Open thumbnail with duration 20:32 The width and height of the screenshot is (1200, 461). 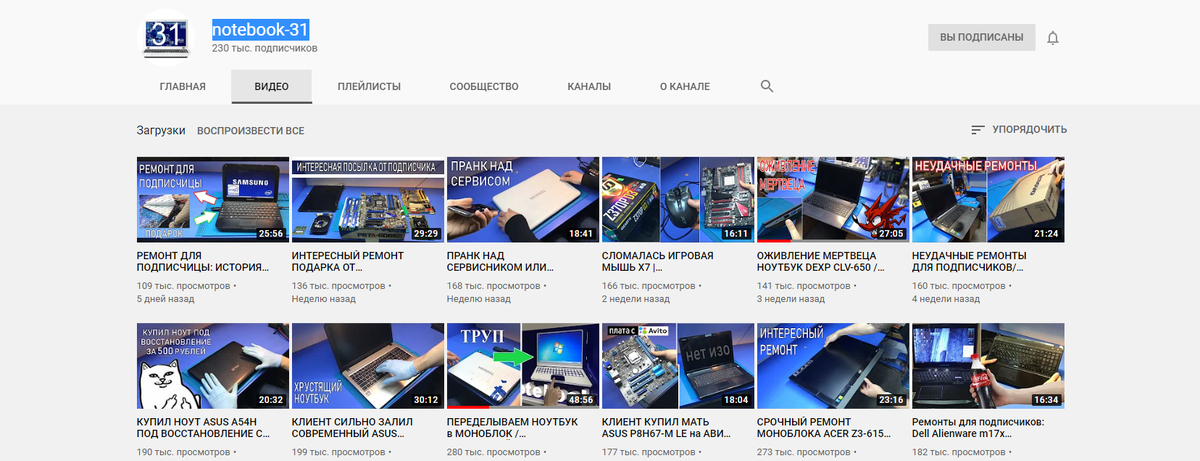click(213, 366)
